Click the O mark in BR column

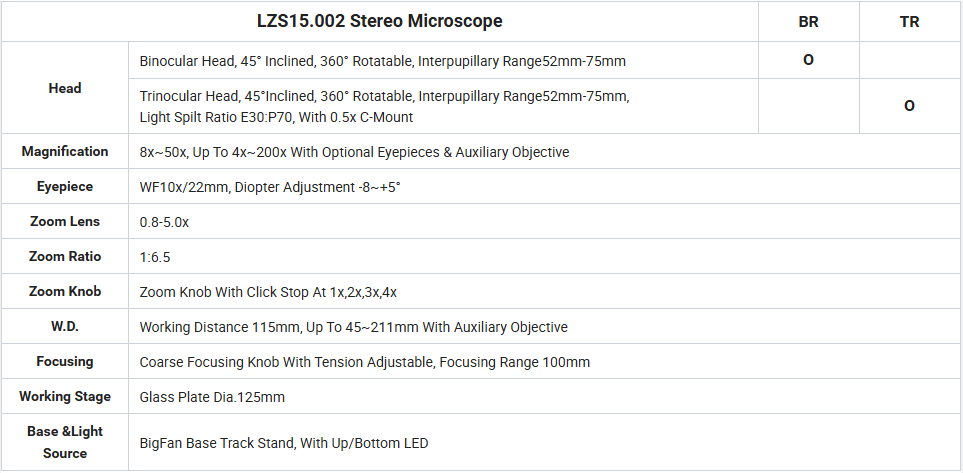click(x=808, y=60)
